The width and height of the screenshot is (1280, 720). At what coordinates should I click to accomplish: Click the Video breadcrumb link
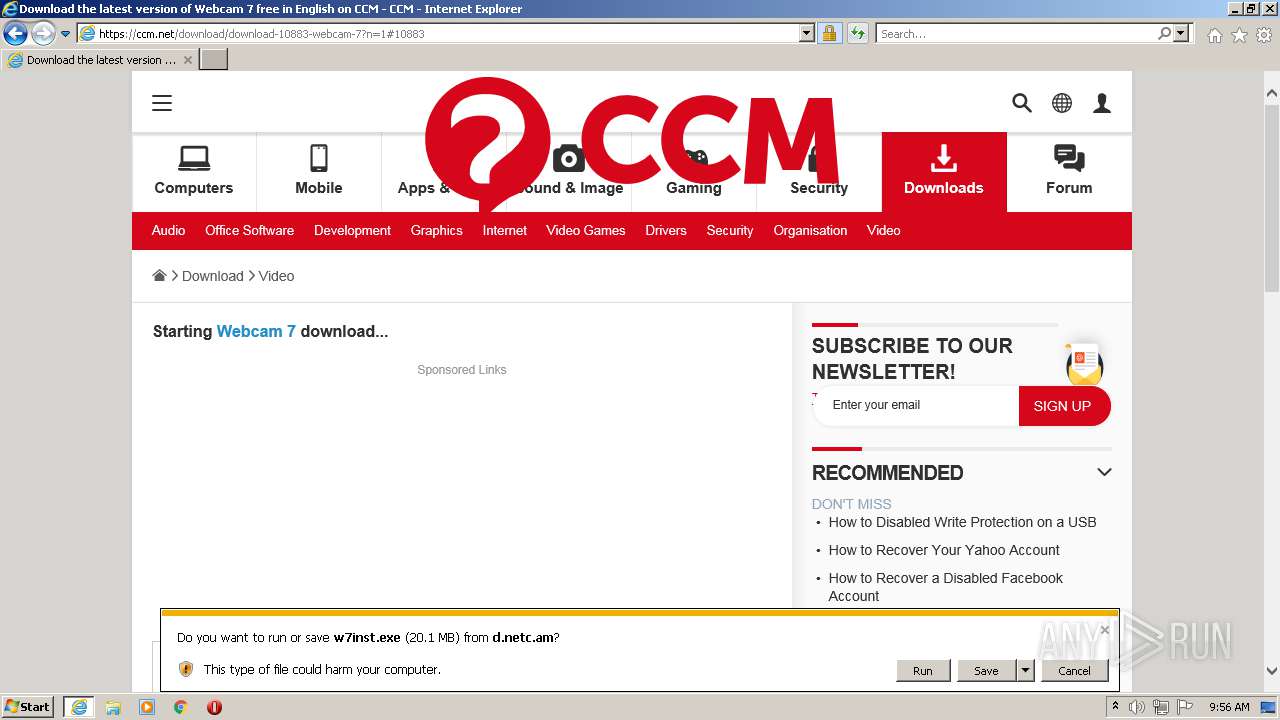pyautogui.click(x=276, y=276)
